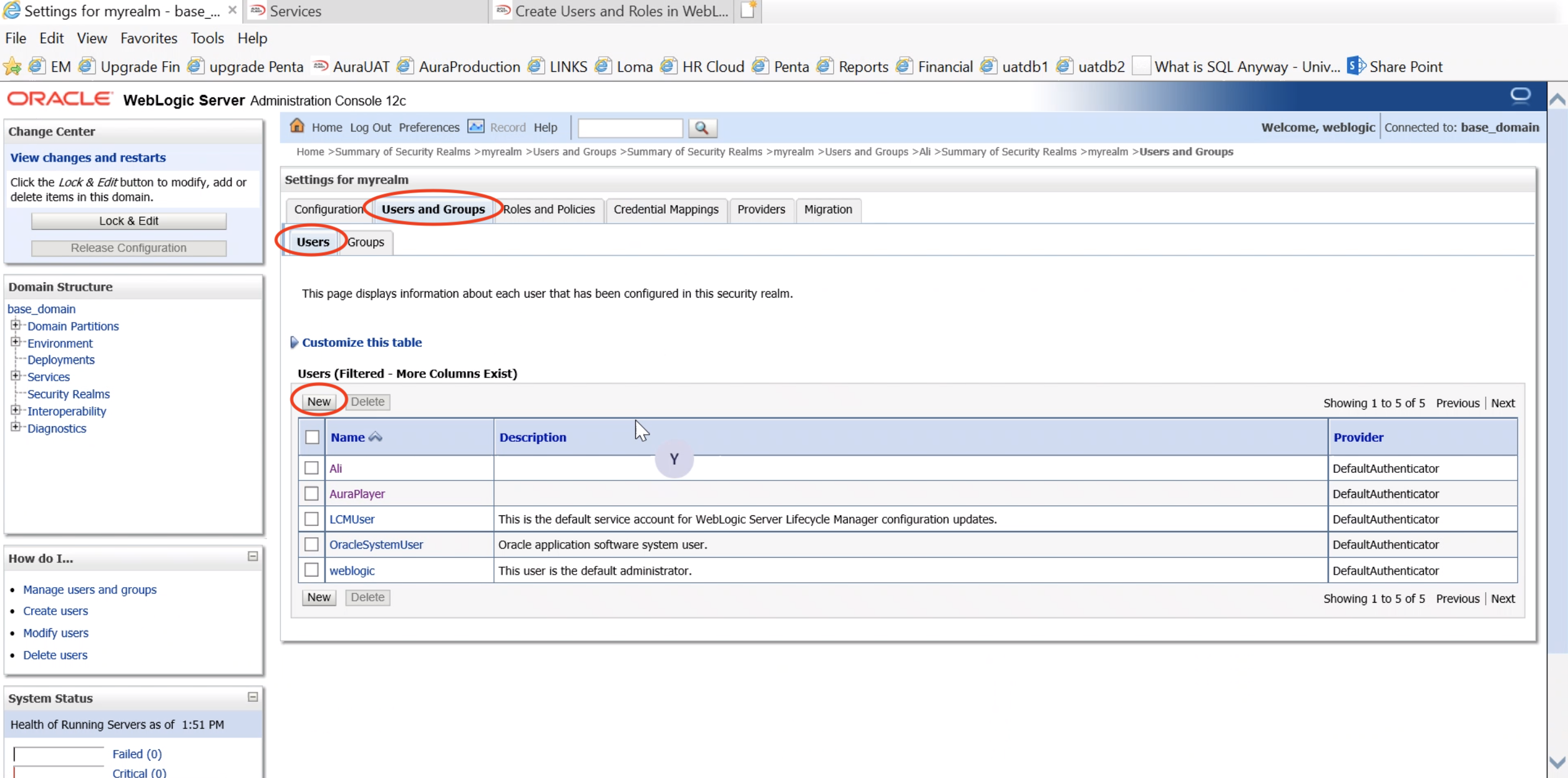Viewport: 1568px width, 778px height.
Task: Click View changes and restarts link
Action: tap(88, 157)
